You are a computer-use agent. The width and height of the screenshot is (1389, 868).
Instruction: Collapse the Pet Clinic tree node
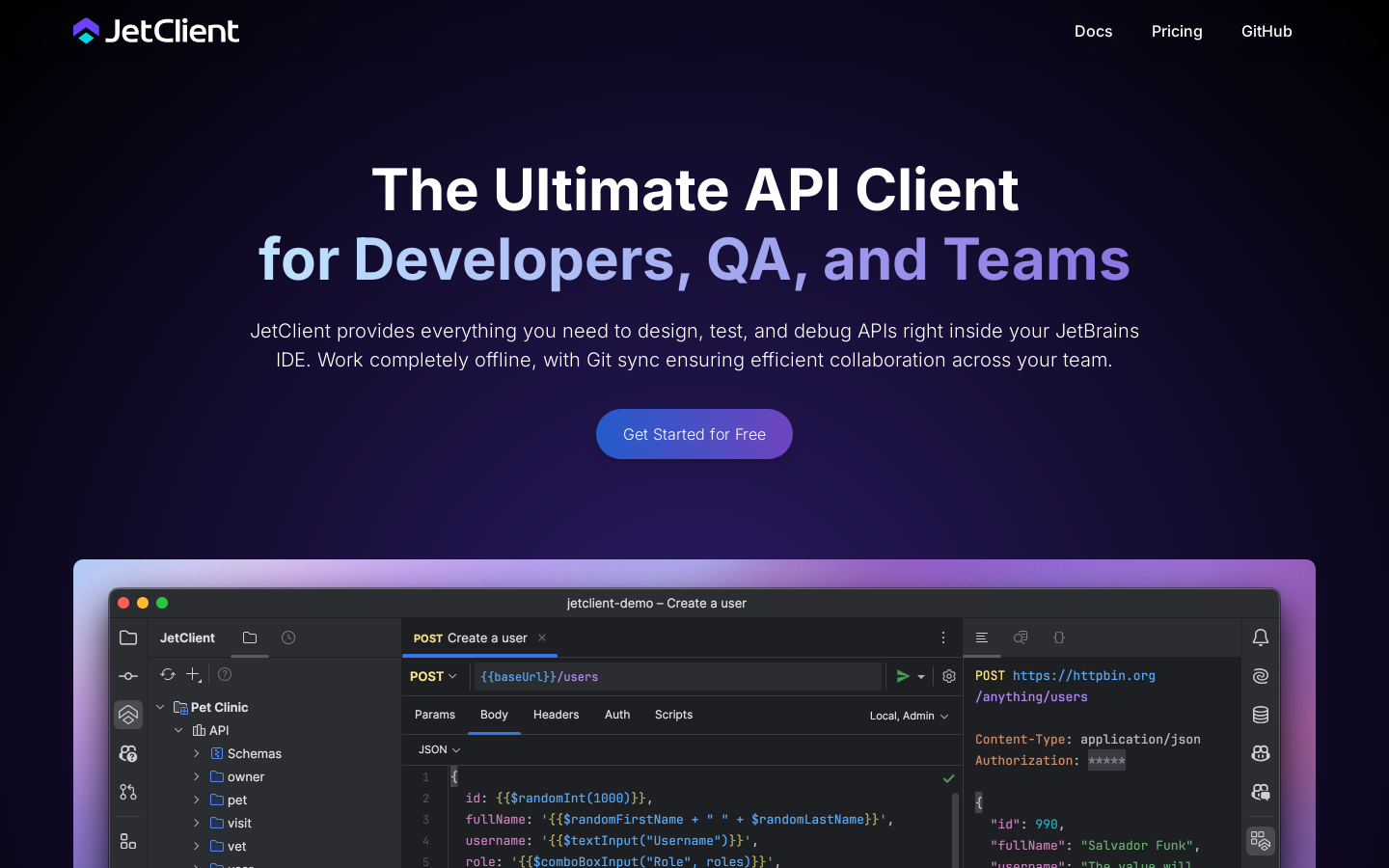click(x=160, y=707)
